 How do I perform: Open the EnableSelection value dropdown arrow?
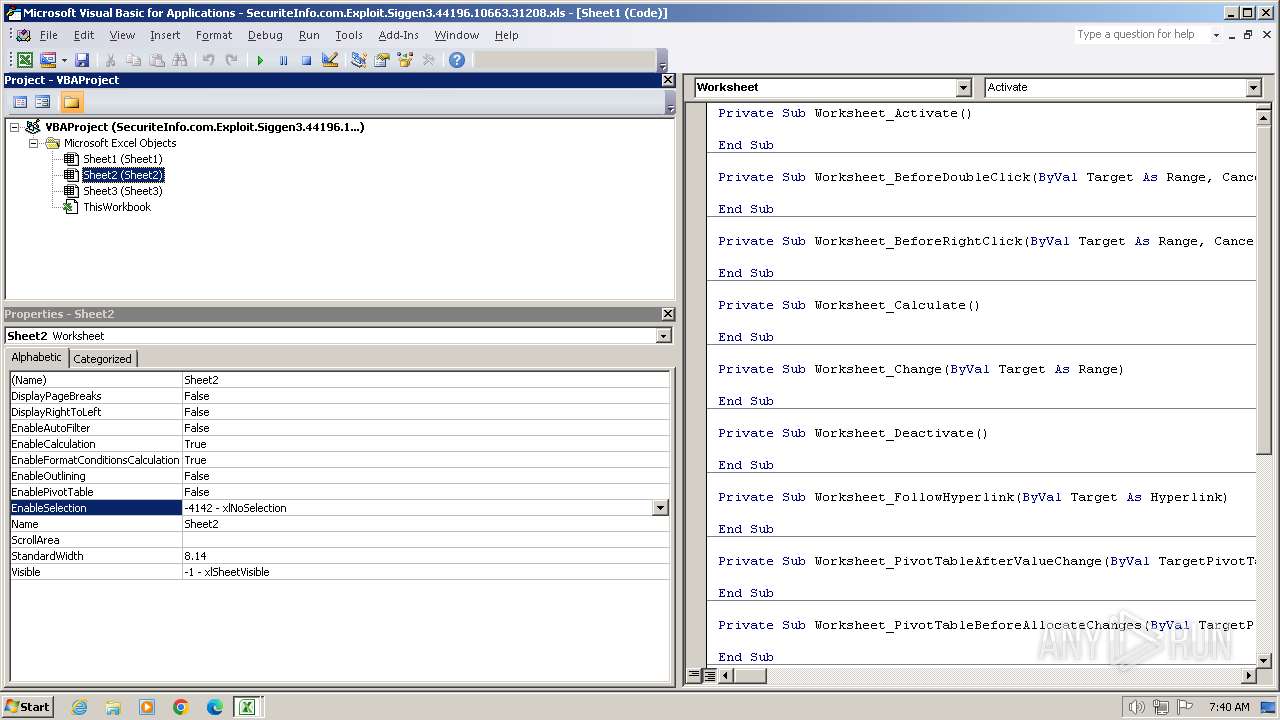(660, 508)
